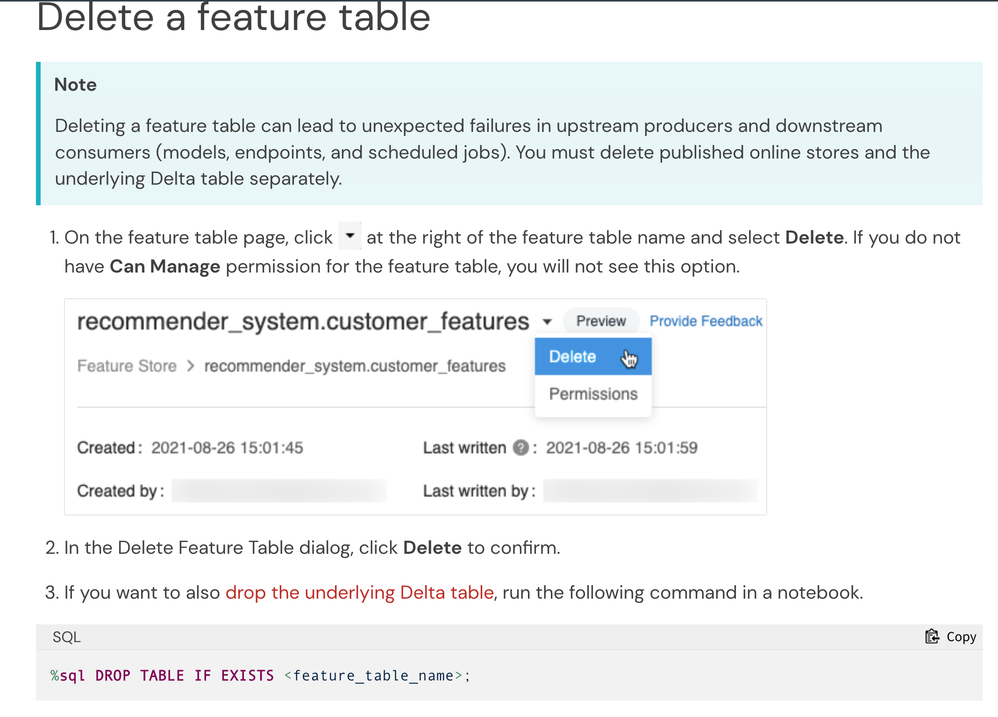The image size is (998, 717).
Task: Click the clipboard Copy icon on code block
Action: pos(932,637)
